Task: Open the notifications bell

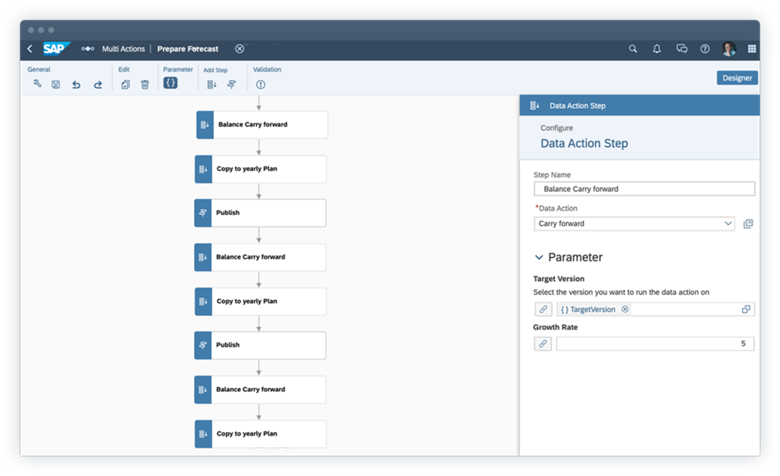Action: click(x=657, y=48)
